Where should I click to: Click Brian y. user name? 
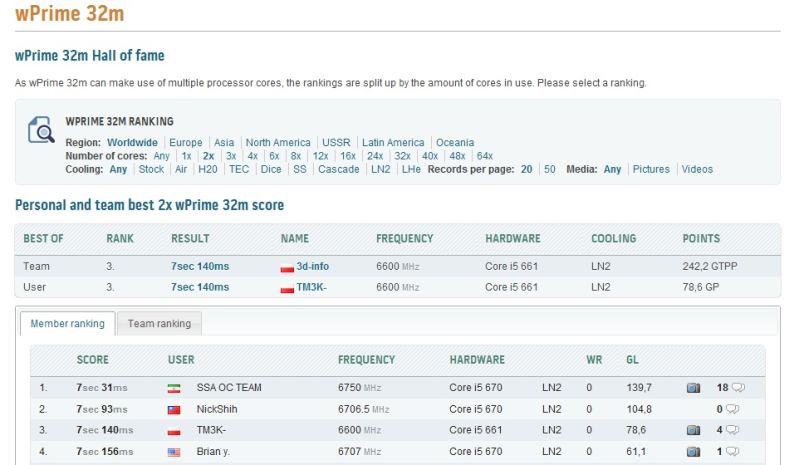point(213,451)
